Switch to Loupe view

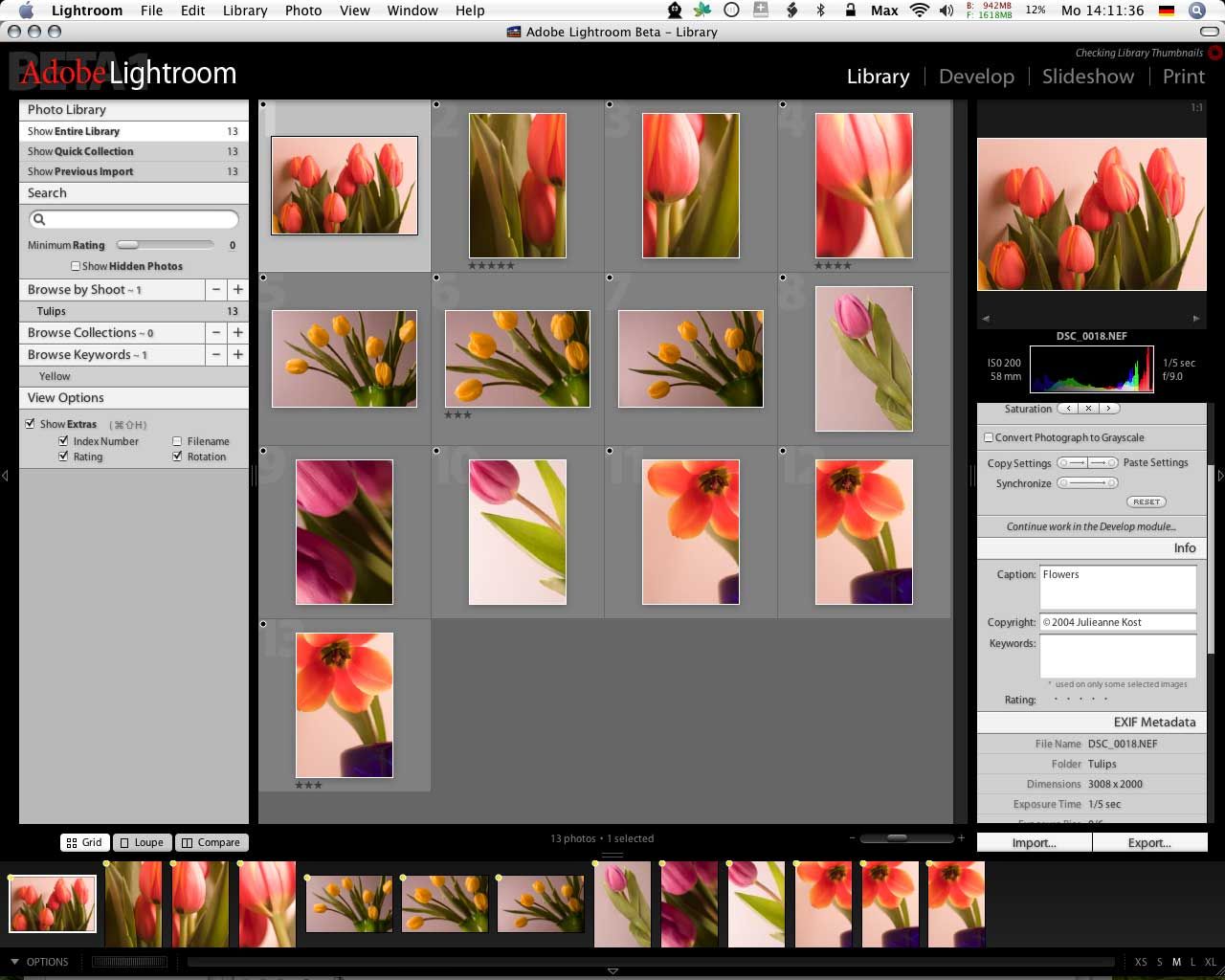pyautogui.click(x=142, y=842)
